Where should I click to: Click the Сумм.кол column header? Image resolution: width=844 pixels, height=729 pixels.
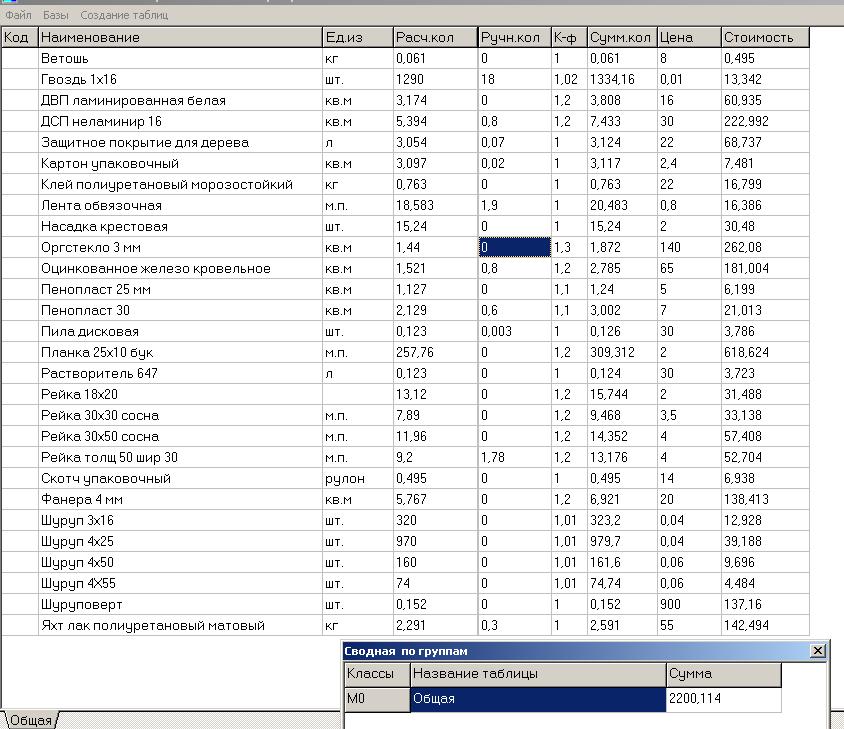(x=622, y=37)
